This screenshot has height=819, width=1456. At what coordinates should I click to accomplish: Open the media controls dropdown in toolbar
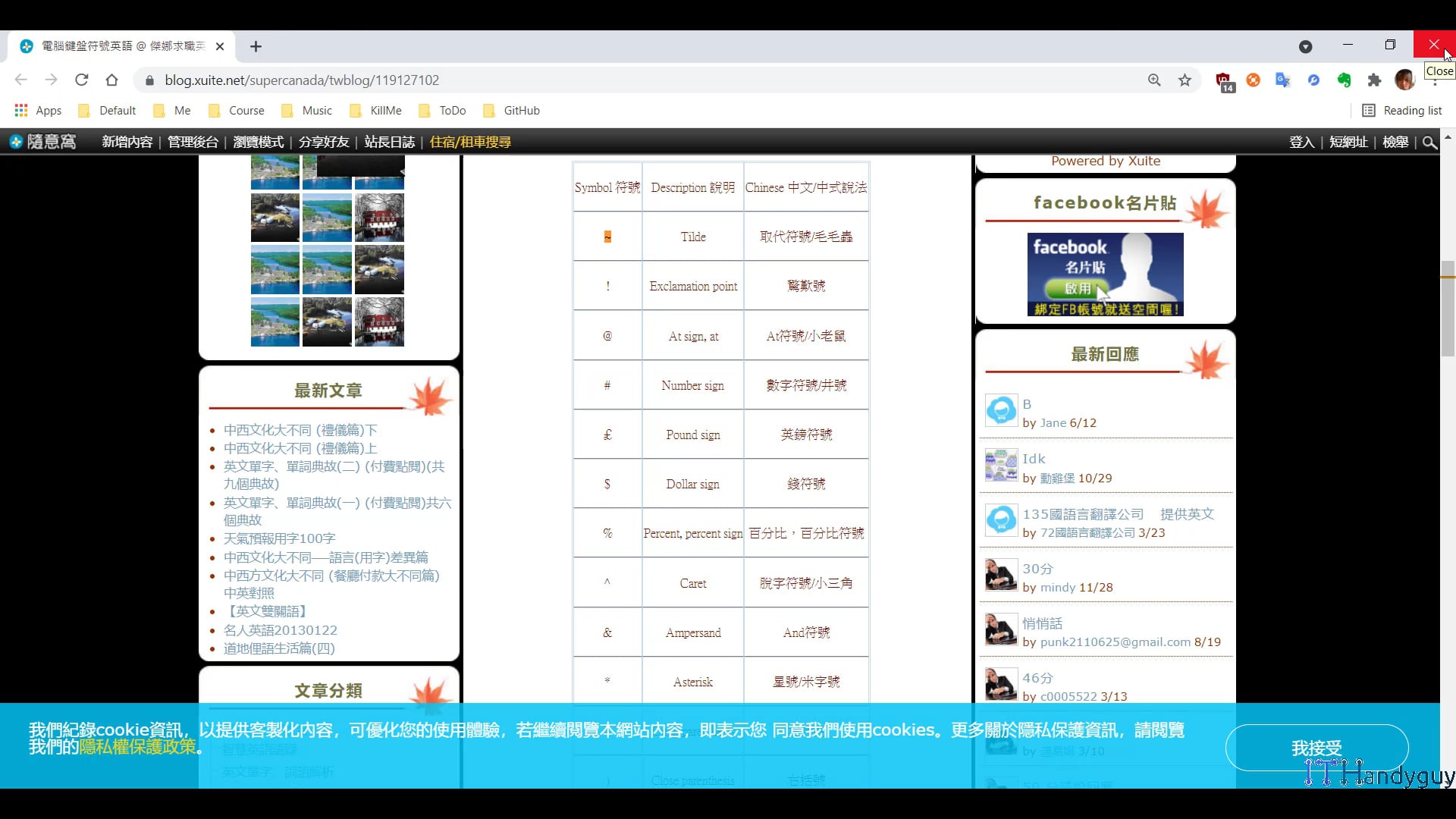coord(1306,46)
